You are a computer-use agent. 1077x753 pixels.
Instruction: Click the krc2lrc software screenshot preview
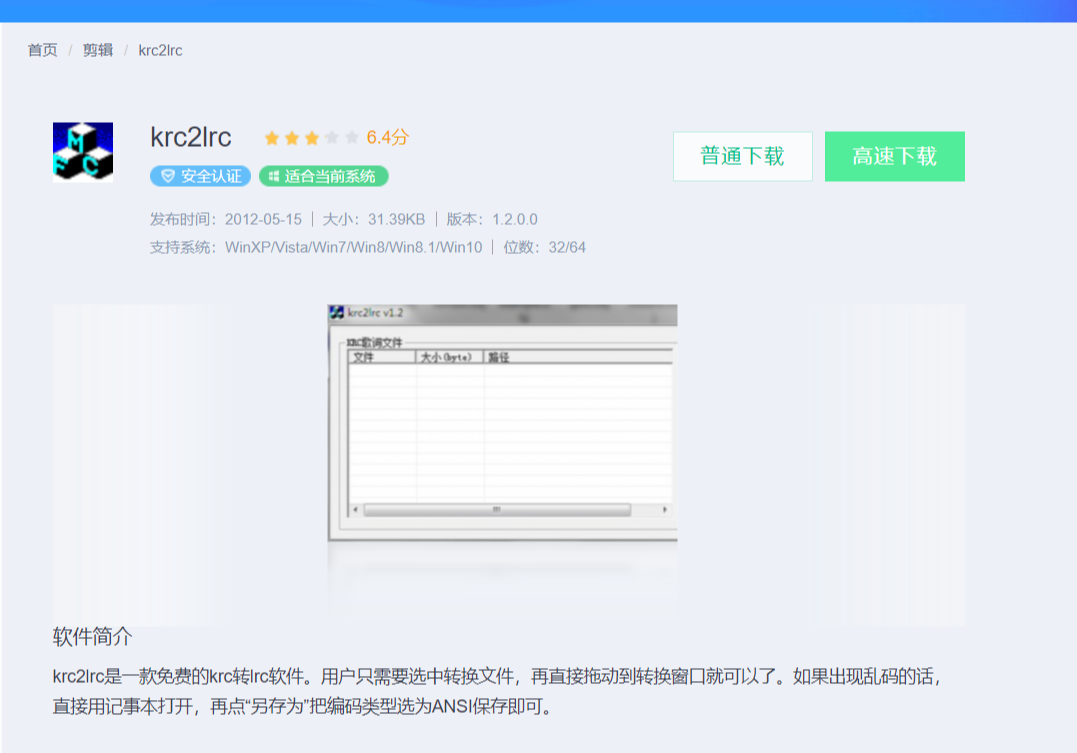tap(500, 420)
